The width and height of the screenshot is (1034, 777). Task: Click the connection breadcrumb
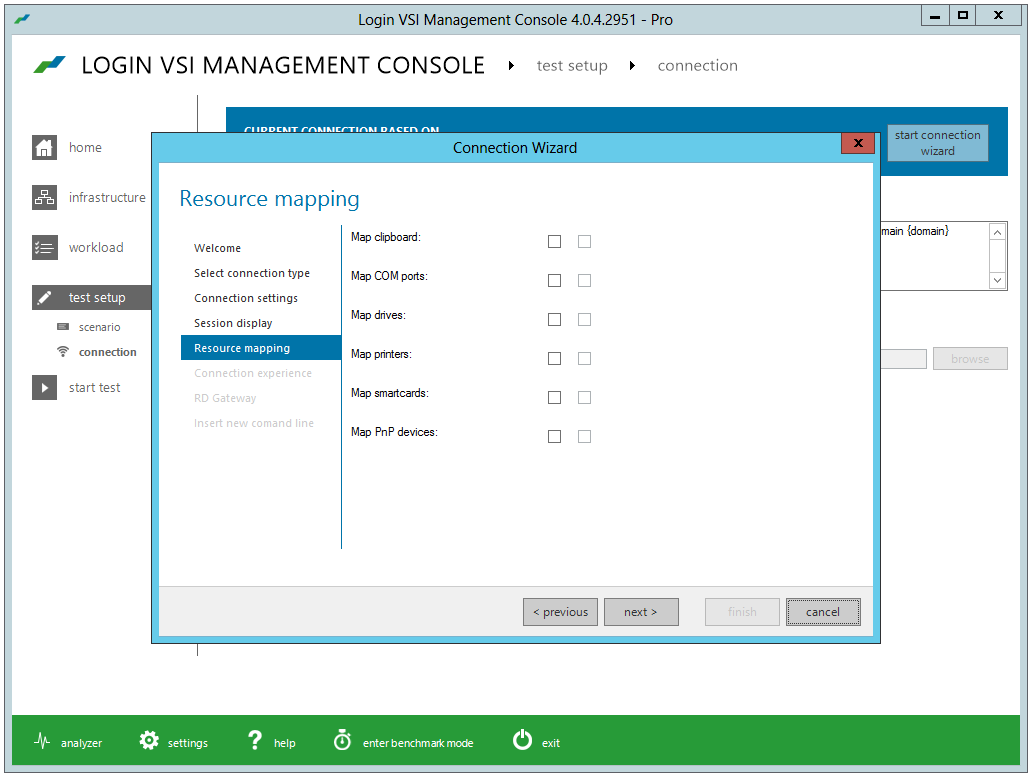point(698,65)
